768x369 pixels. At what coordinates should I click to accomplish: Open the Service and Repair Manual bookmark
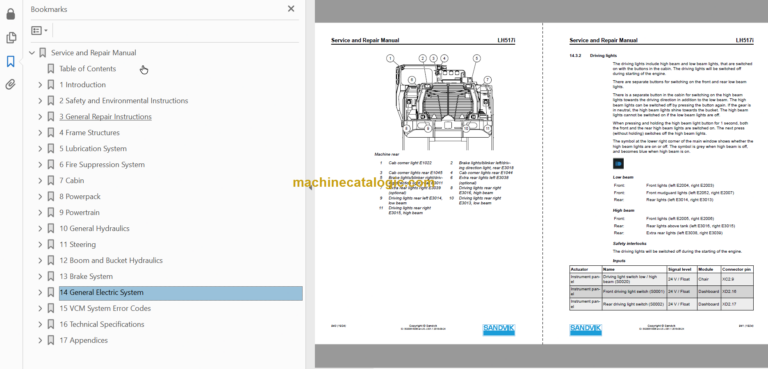94,53
